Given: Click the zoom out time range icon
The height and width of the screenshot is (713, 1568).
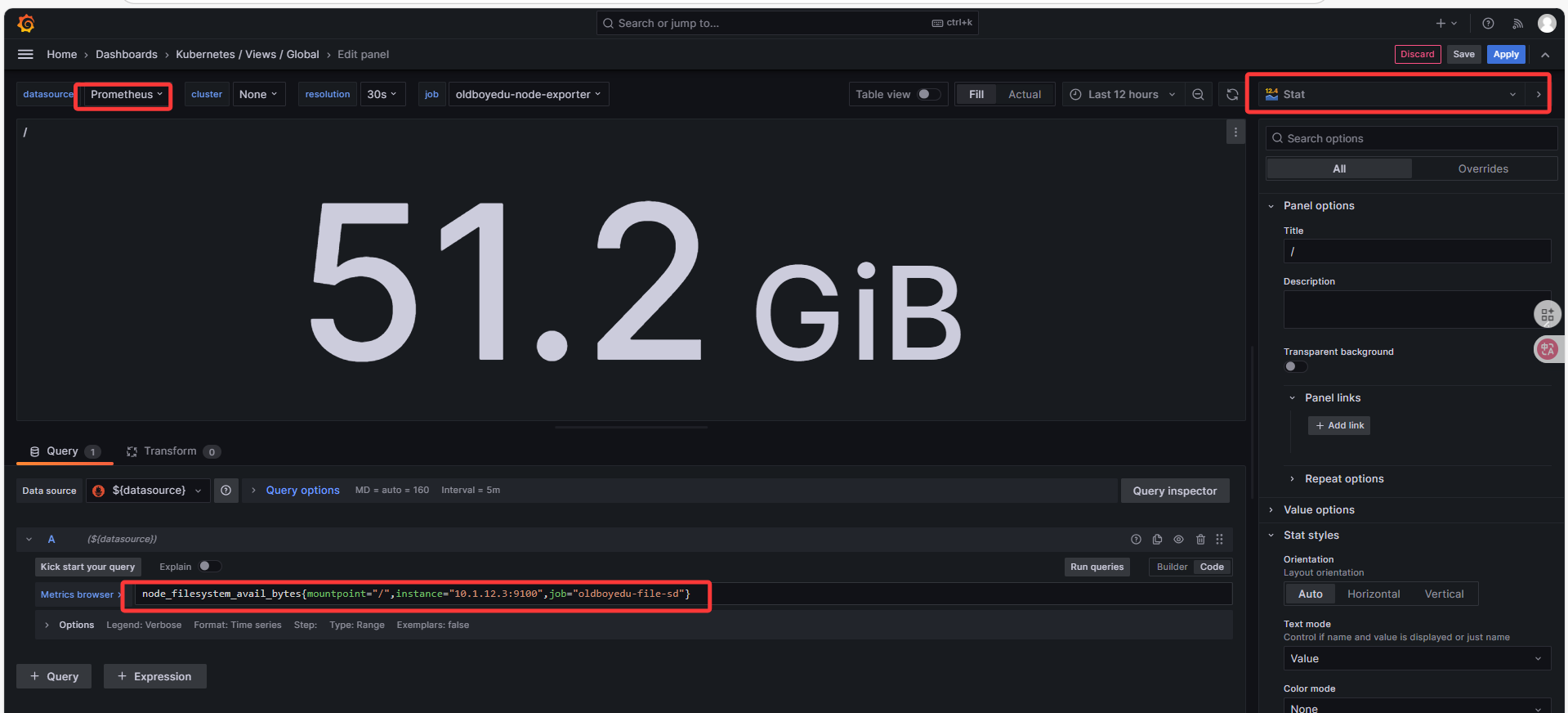Looking at the screenshot, I should (1198, 95).
